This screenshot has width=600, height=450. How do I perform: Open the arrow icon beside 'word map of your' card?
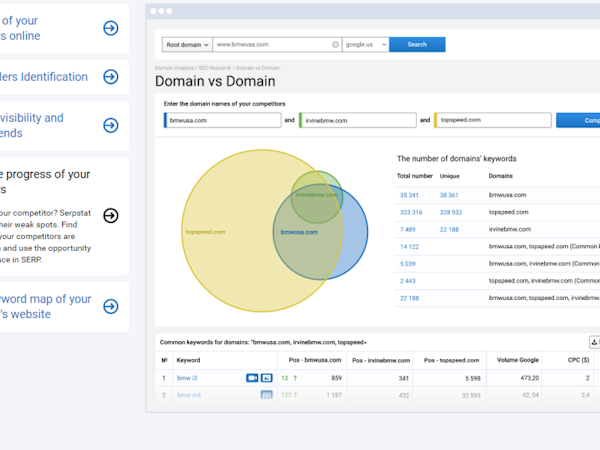(x=111, y=306)
